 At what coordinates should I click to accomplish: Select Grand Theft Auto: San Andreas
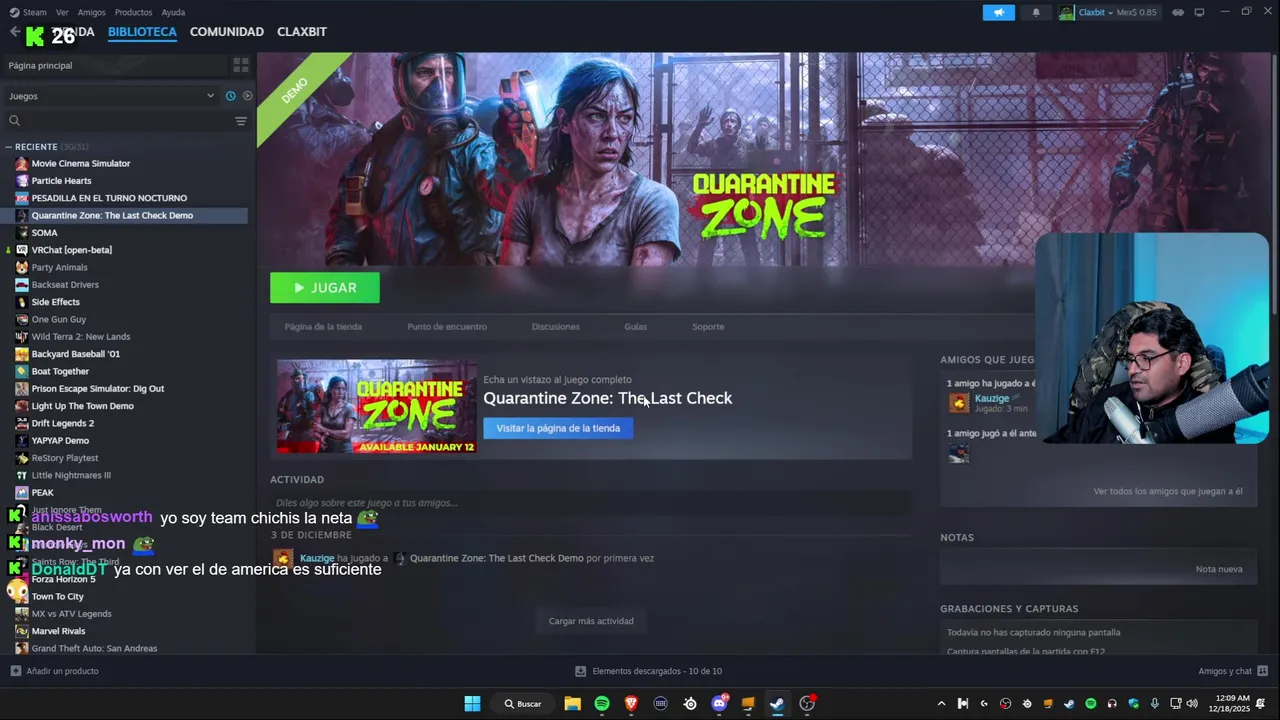point(94,649)
